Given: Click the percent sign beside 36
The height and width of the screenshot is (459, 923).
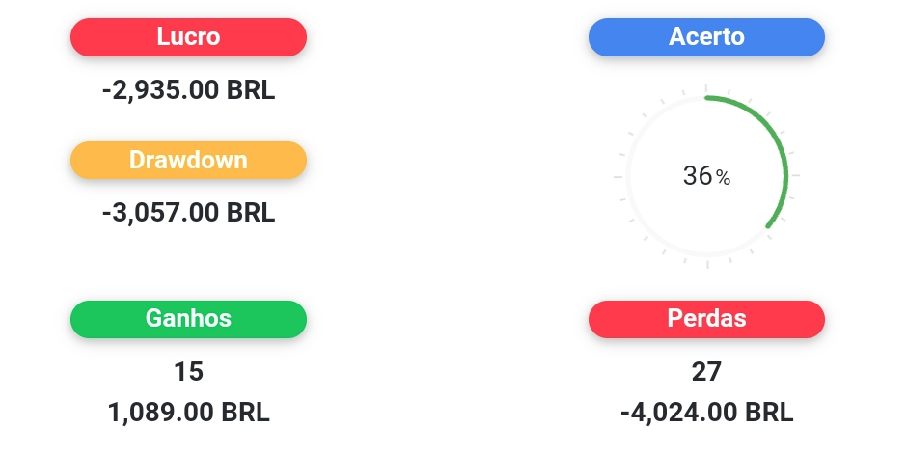Looking at the screenshot, I should (723, 177).
